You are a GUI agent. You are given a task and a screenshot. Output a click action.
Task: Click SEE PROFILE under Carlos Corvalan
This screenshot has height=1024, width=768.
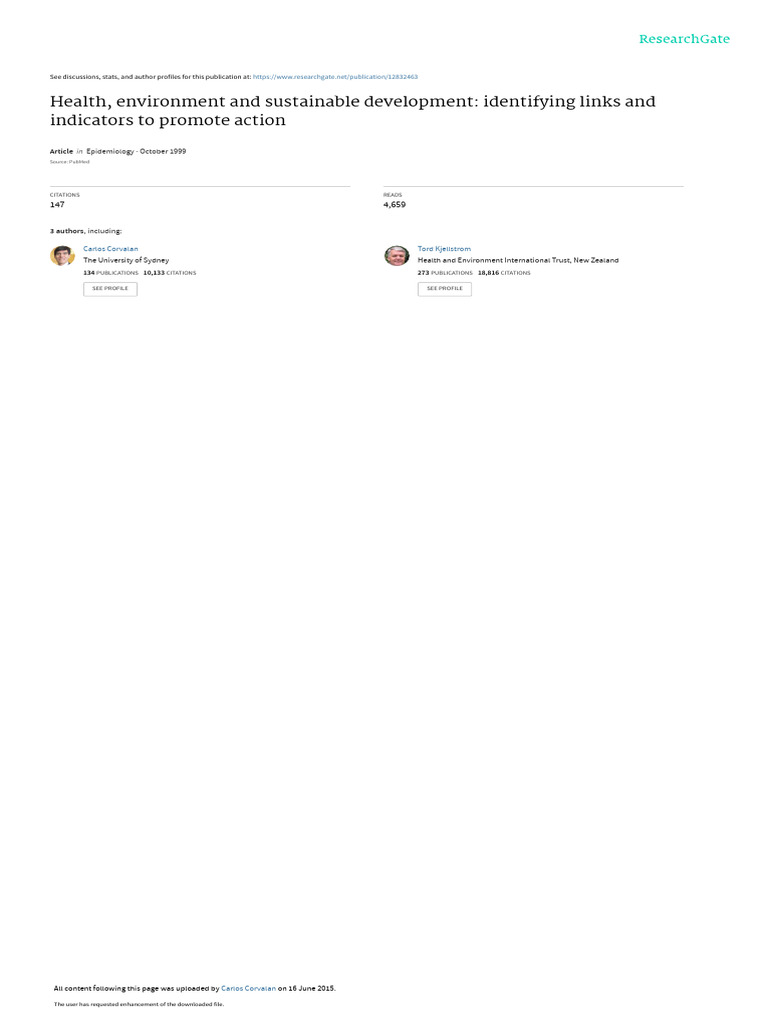(110, 289)
